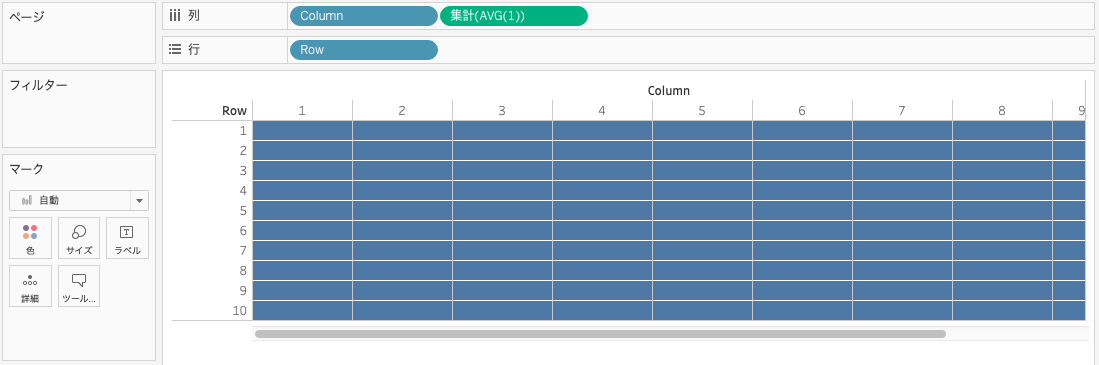Click the Column header title

tap(669, 90)
